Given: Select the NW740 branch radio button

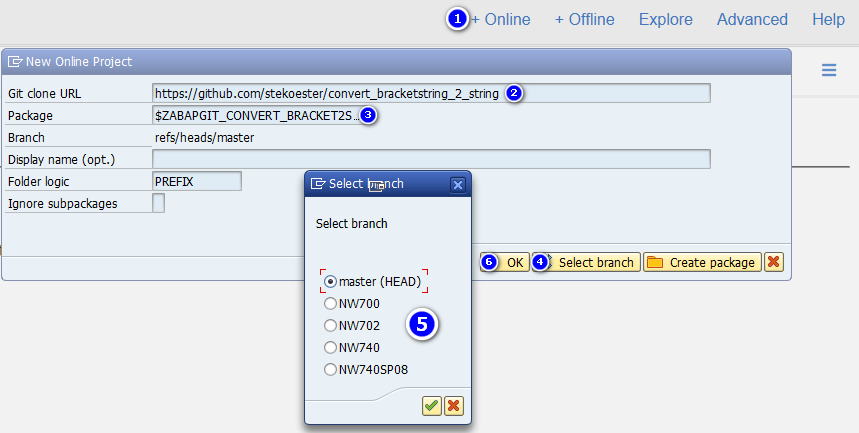Looking at the screenshot, I should [x=330, y=347].
